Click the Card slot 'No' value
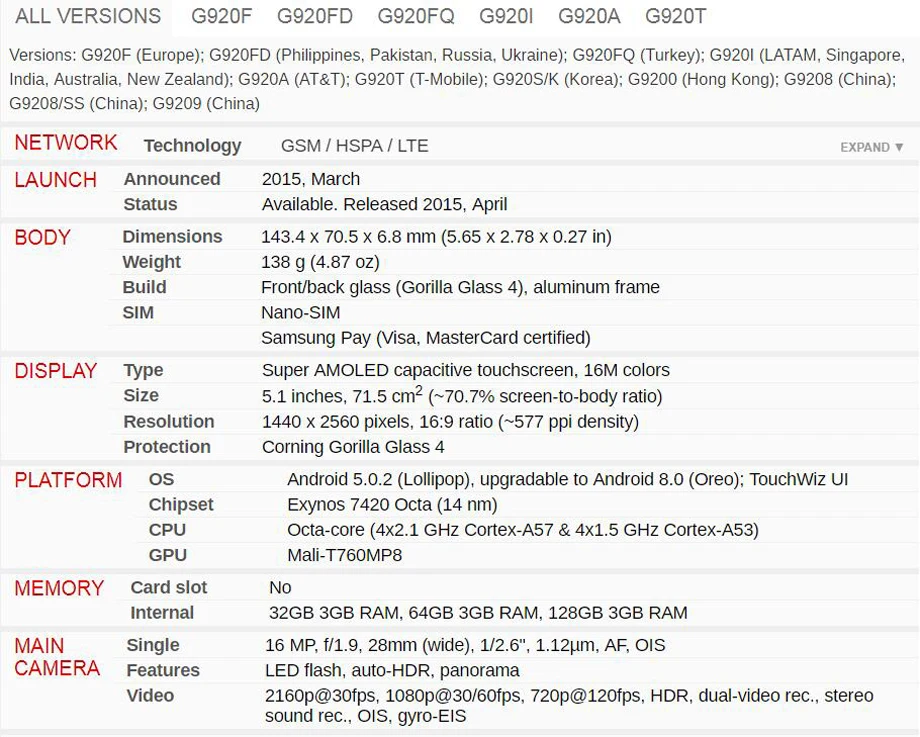Image resolution: width=920 pixels, height=737 pixels. point(280,587)
